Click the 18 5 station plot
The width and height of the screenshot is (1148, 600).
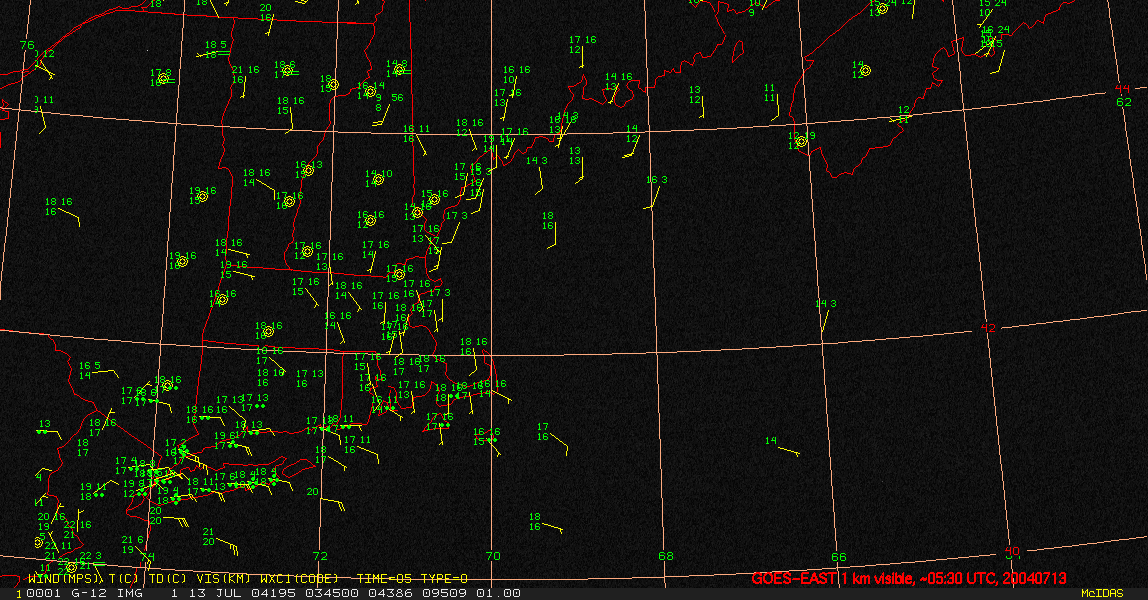[216, 50]
